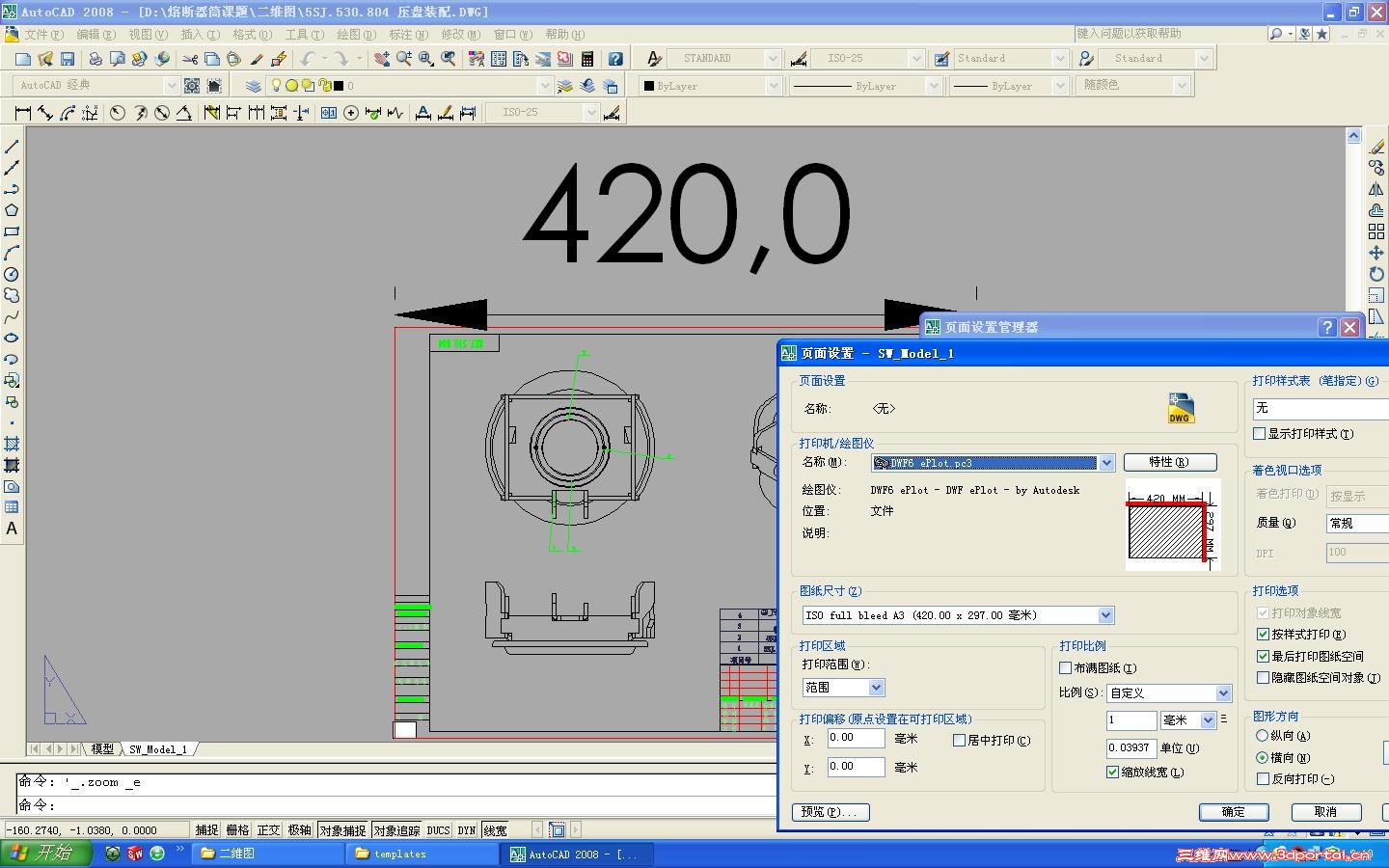Switch to the 模型 tab
Screen dimensions: 1389x868
pos(102,748)
